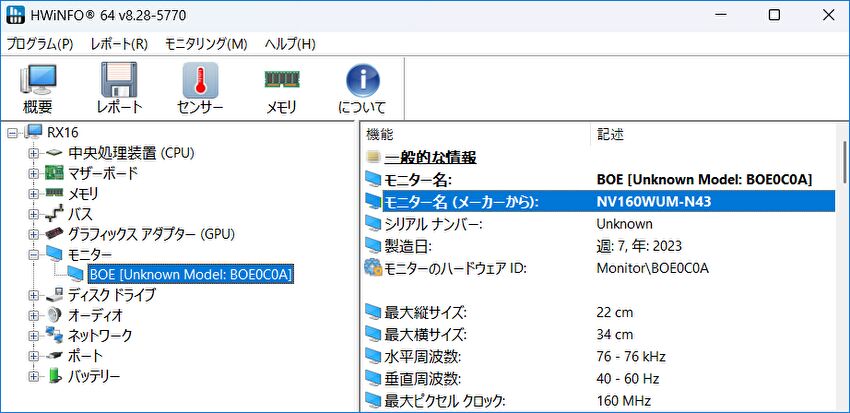Click the GPU card icon in tree
Image resolution: width=850 pixels, height=413 pixels.
coord(54,234)
